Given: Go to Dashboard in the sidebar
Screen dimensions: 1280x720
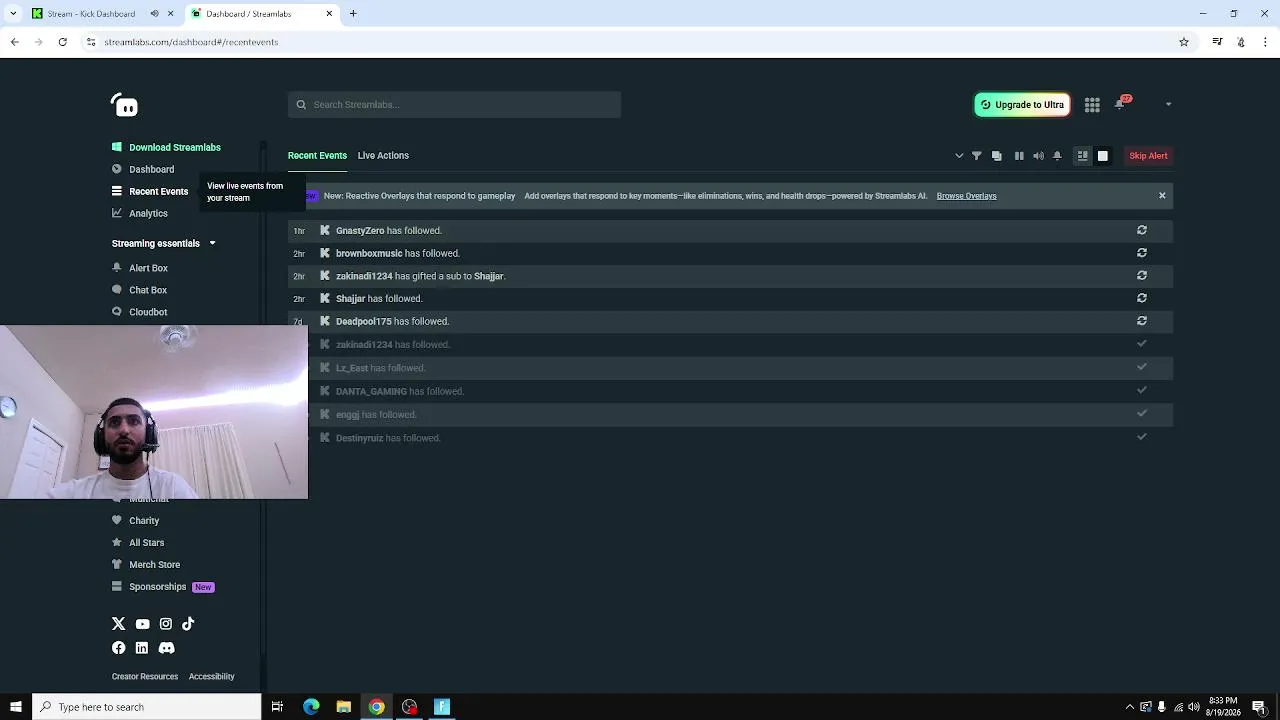Looking at the screenshot, I should coord(143,169).
